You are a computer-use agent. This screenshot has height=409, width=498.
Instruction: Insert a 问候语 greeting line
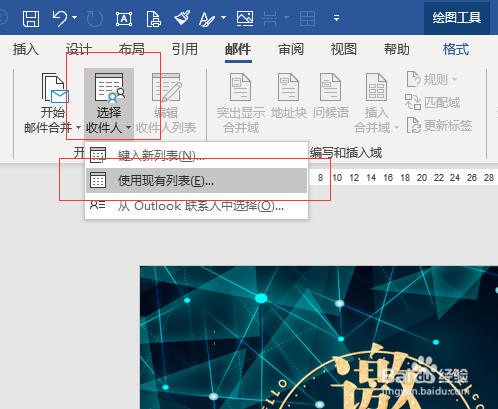[331, 97]
